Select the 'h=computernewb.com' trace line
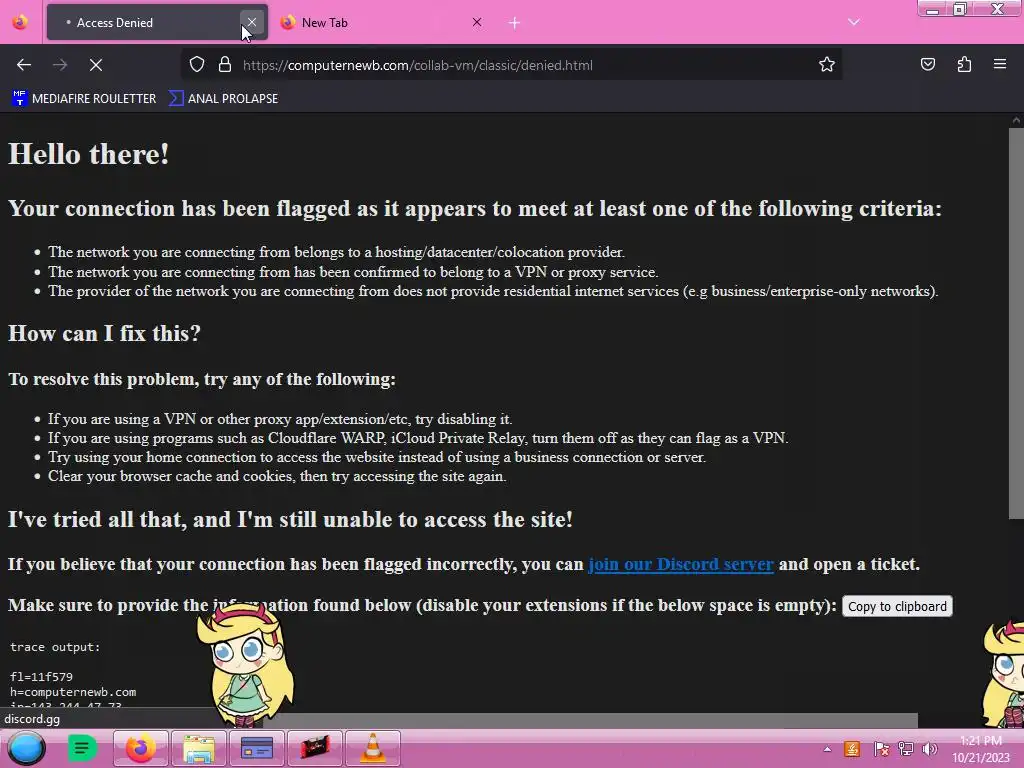The width and height of the screenshot is (1024, 768). [73, 692]
